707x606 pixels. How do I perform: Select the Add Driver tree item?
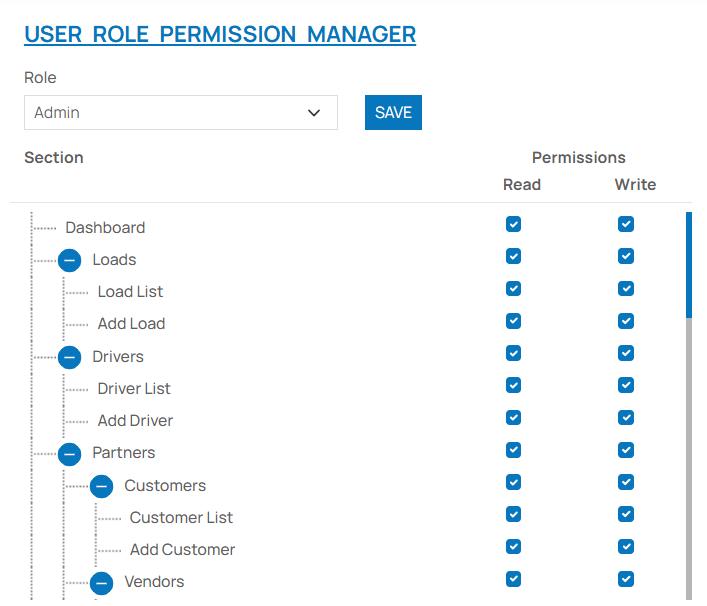click(x=135, y=421)
